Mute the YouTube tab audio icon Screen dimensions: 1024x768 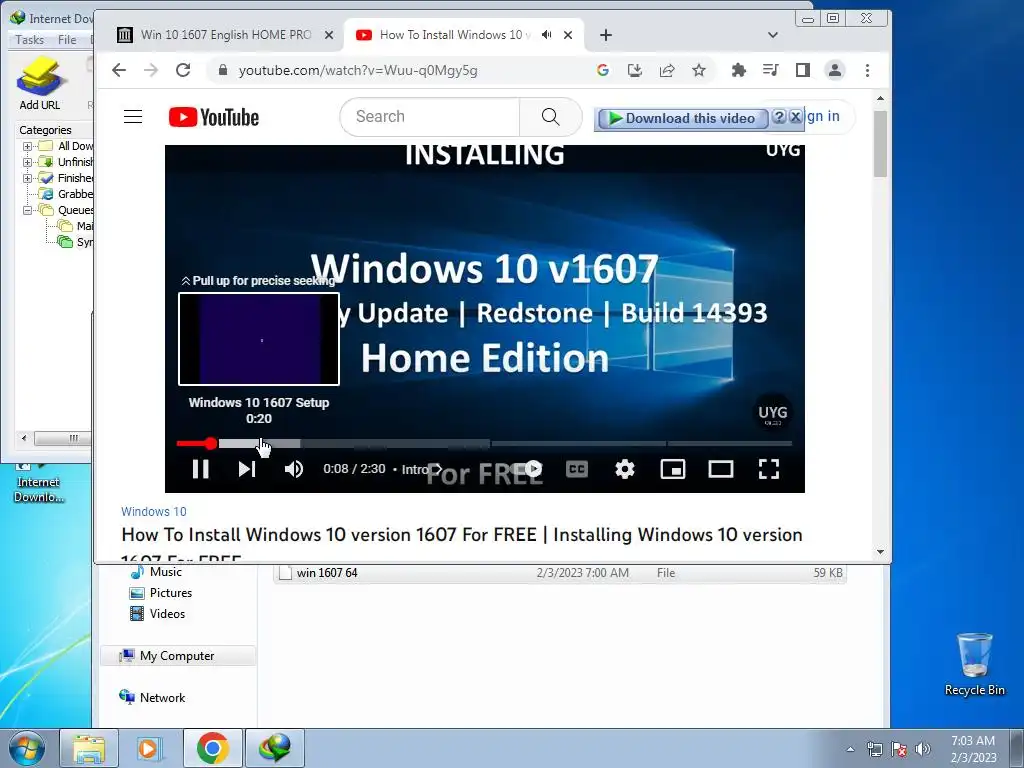click(x=547, y=35)
